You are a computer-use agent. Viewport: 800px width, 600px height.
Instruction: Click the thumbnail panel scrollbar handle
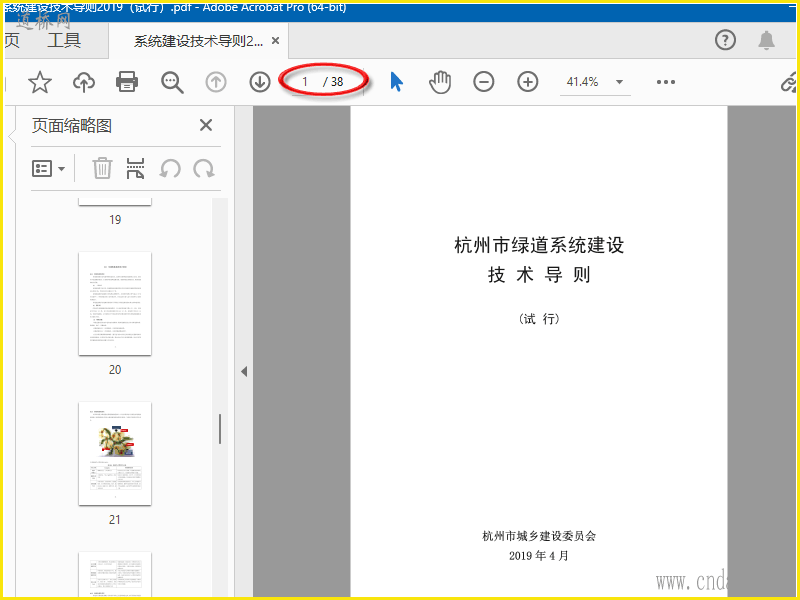tap(220, 429)
